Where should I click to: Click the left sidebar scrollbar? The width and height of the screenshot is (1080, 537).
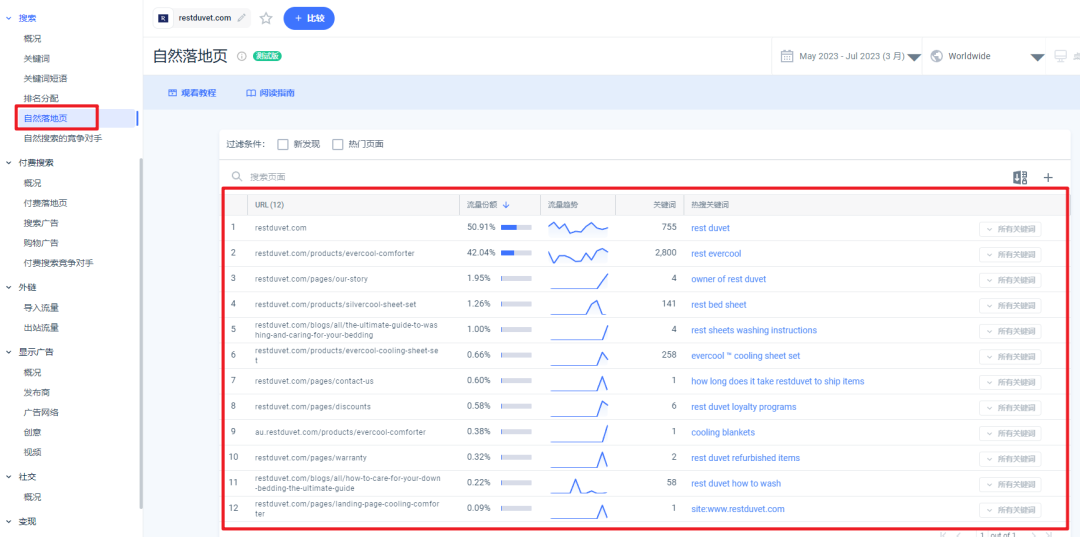click(x=141, y=333)
